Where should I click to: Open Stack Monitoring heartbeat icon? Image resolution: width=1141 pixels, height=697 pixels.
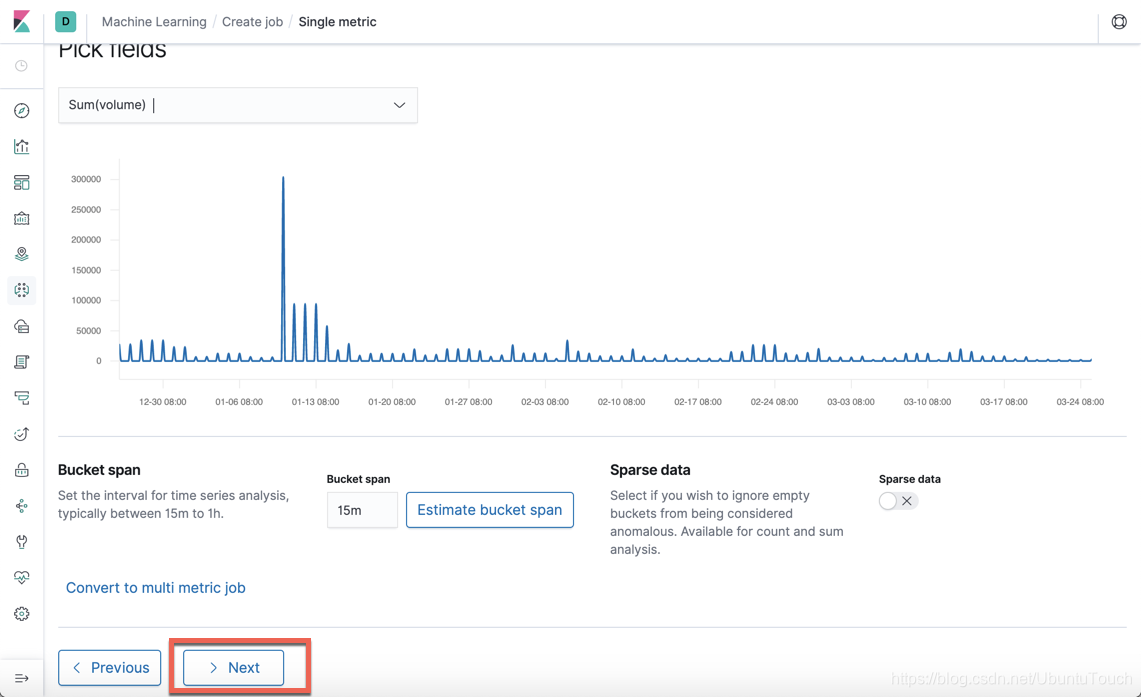point(22,578)
